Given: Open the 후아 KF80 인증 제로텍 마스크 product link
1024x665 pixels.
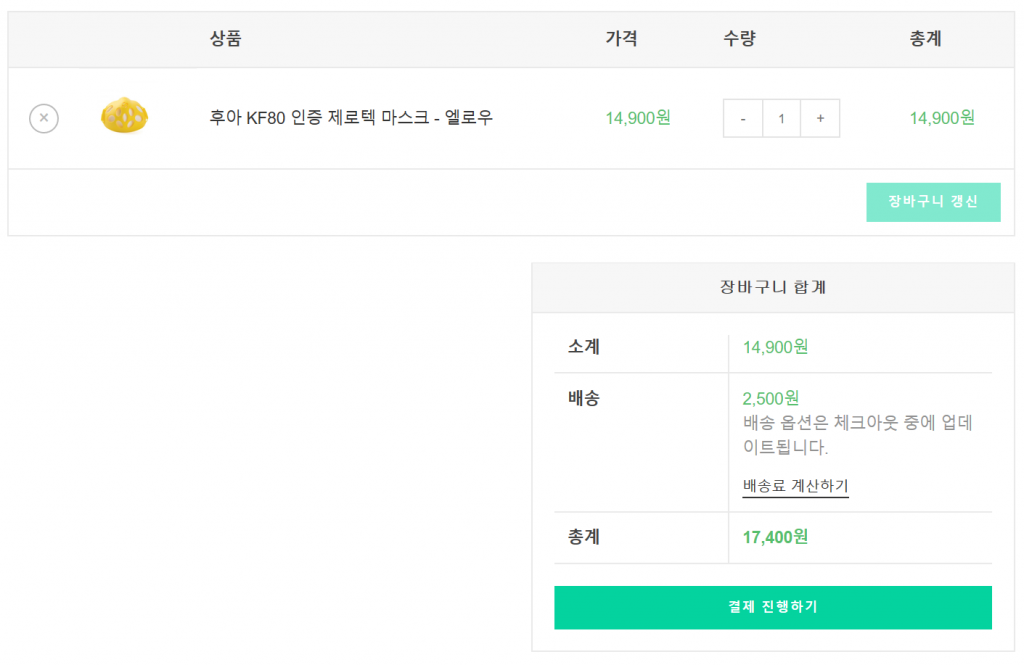Looking at the screenshot, I should pyautogui.click(x=351, y=118).
